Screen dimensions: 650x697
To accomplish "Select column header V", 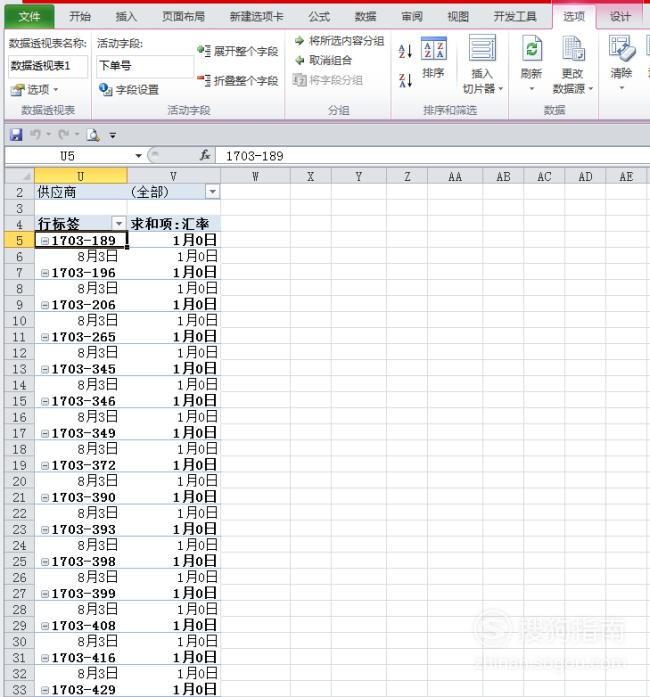I will tap(174, 176).
